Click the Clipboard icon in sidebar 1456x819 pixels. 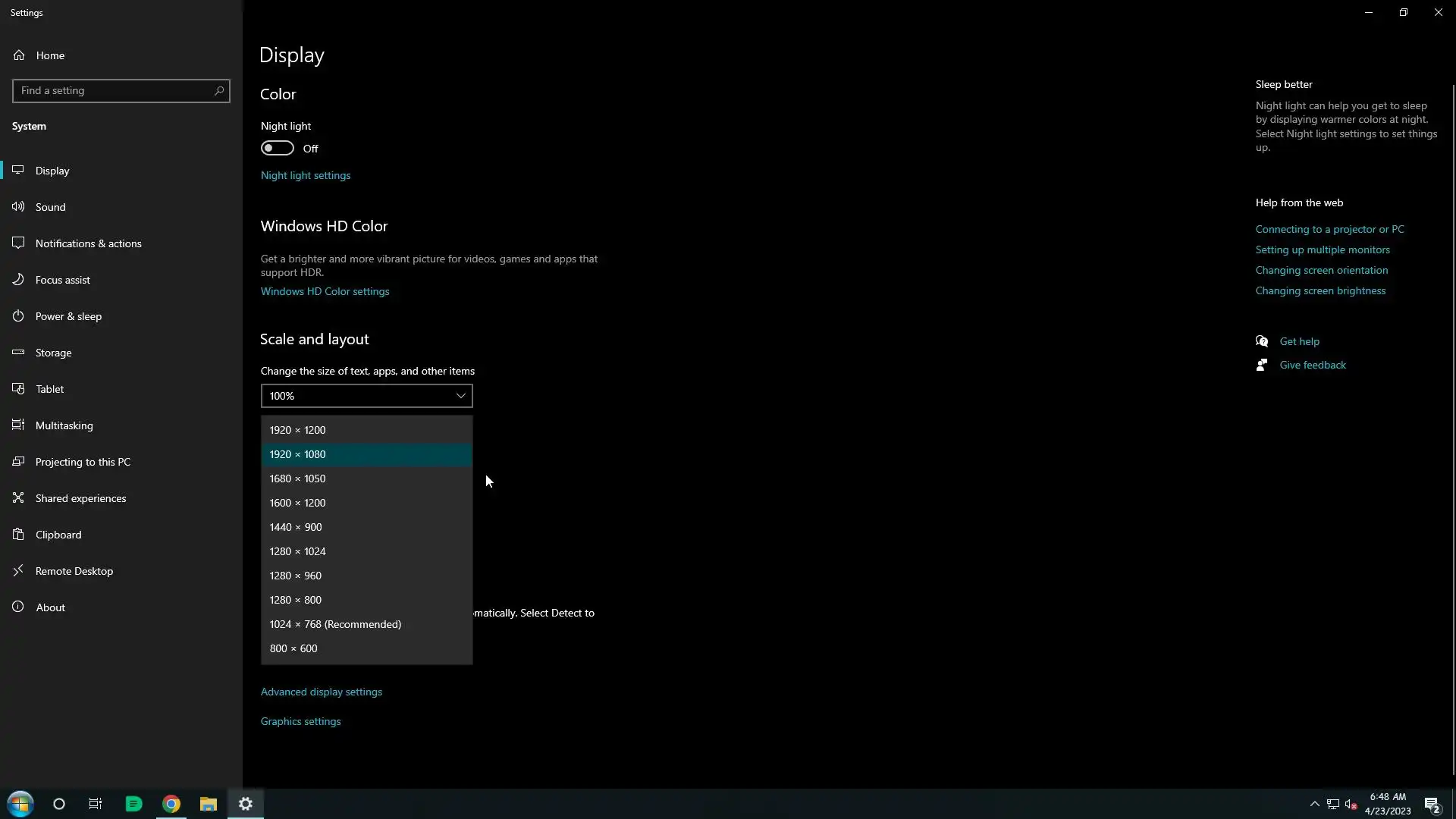(x=18, y=534)
